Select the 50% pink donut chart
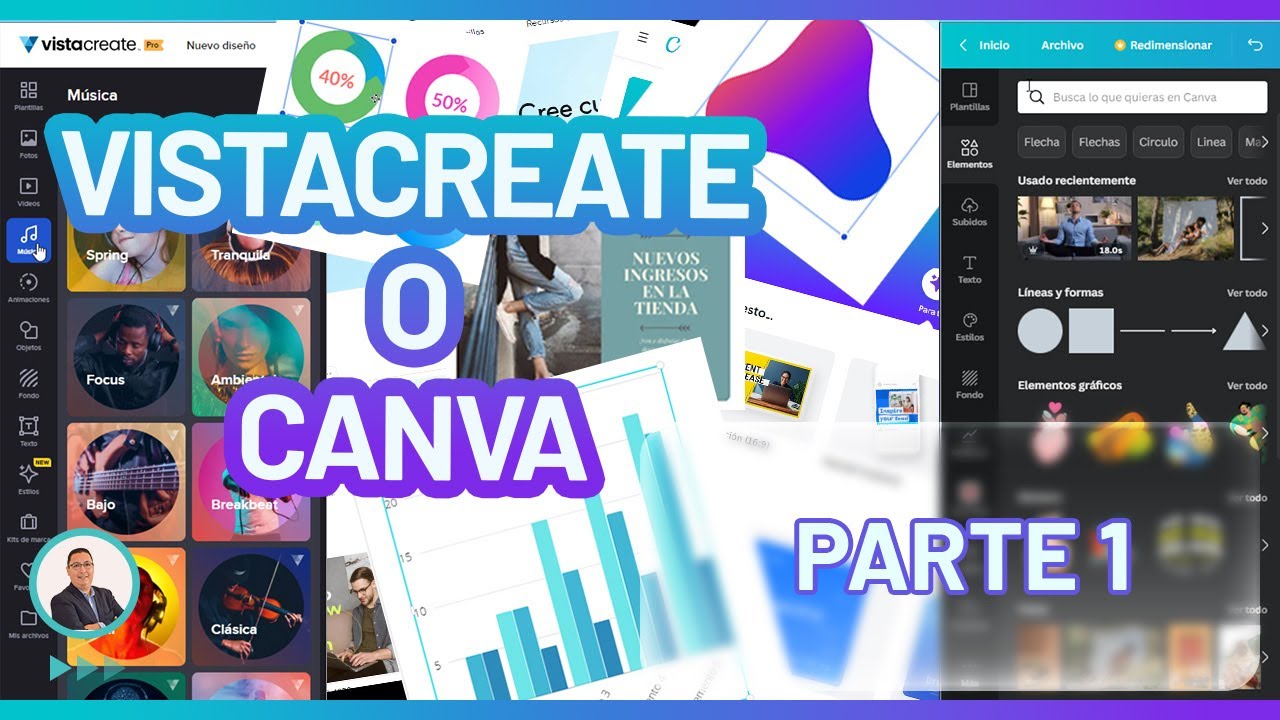Image resolution: width=1280 pixels, height=720 pixels. click(x=451, y=100)
